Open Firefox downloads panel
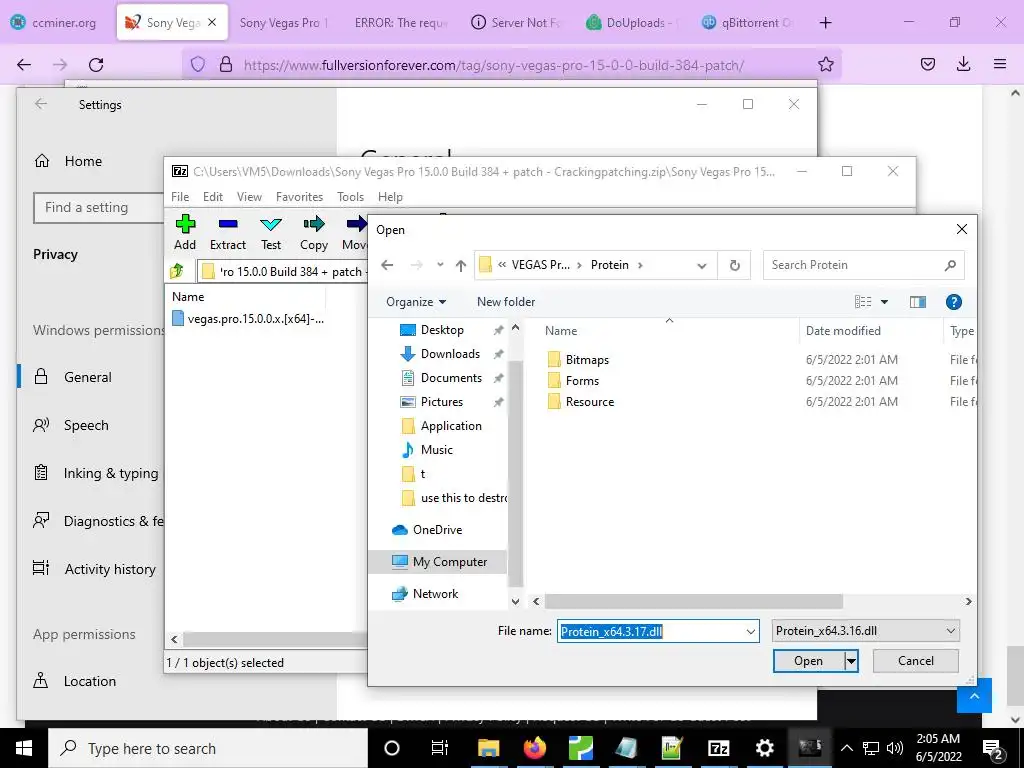The width and height of the screenshot is (1024, 768). (x=963, y=65)
